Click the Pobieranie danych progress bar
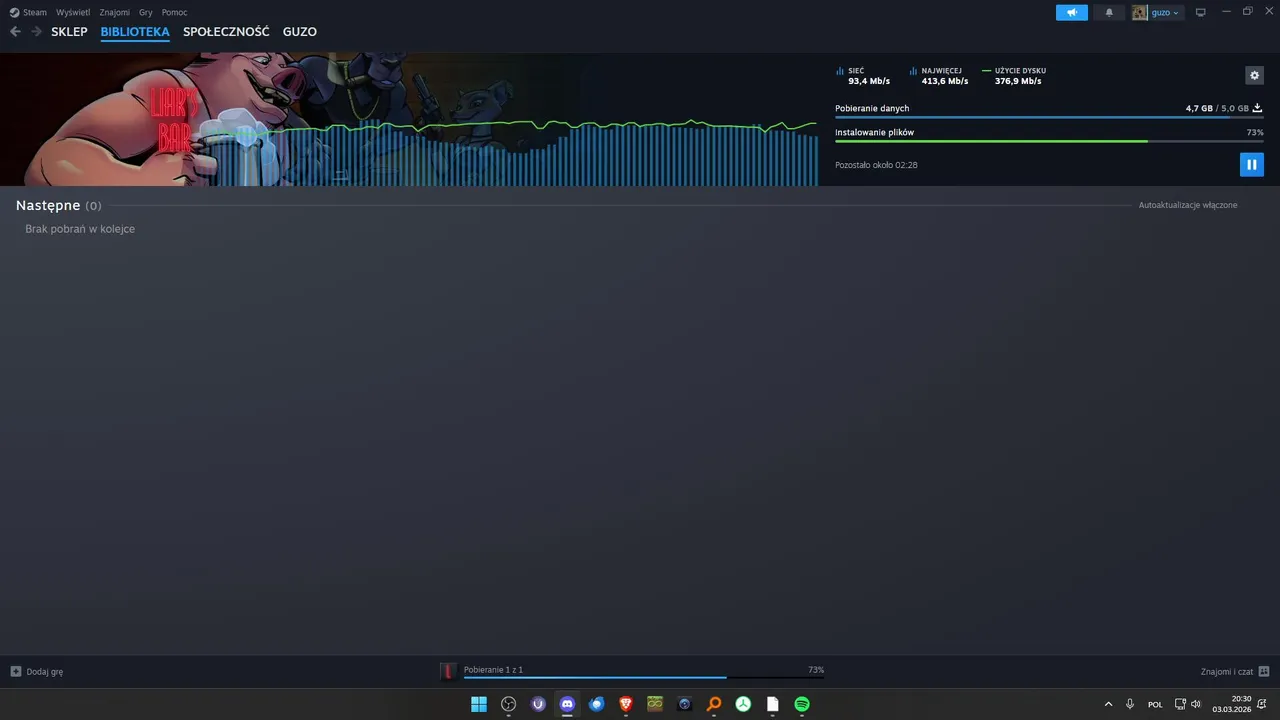 point(1049,118)
